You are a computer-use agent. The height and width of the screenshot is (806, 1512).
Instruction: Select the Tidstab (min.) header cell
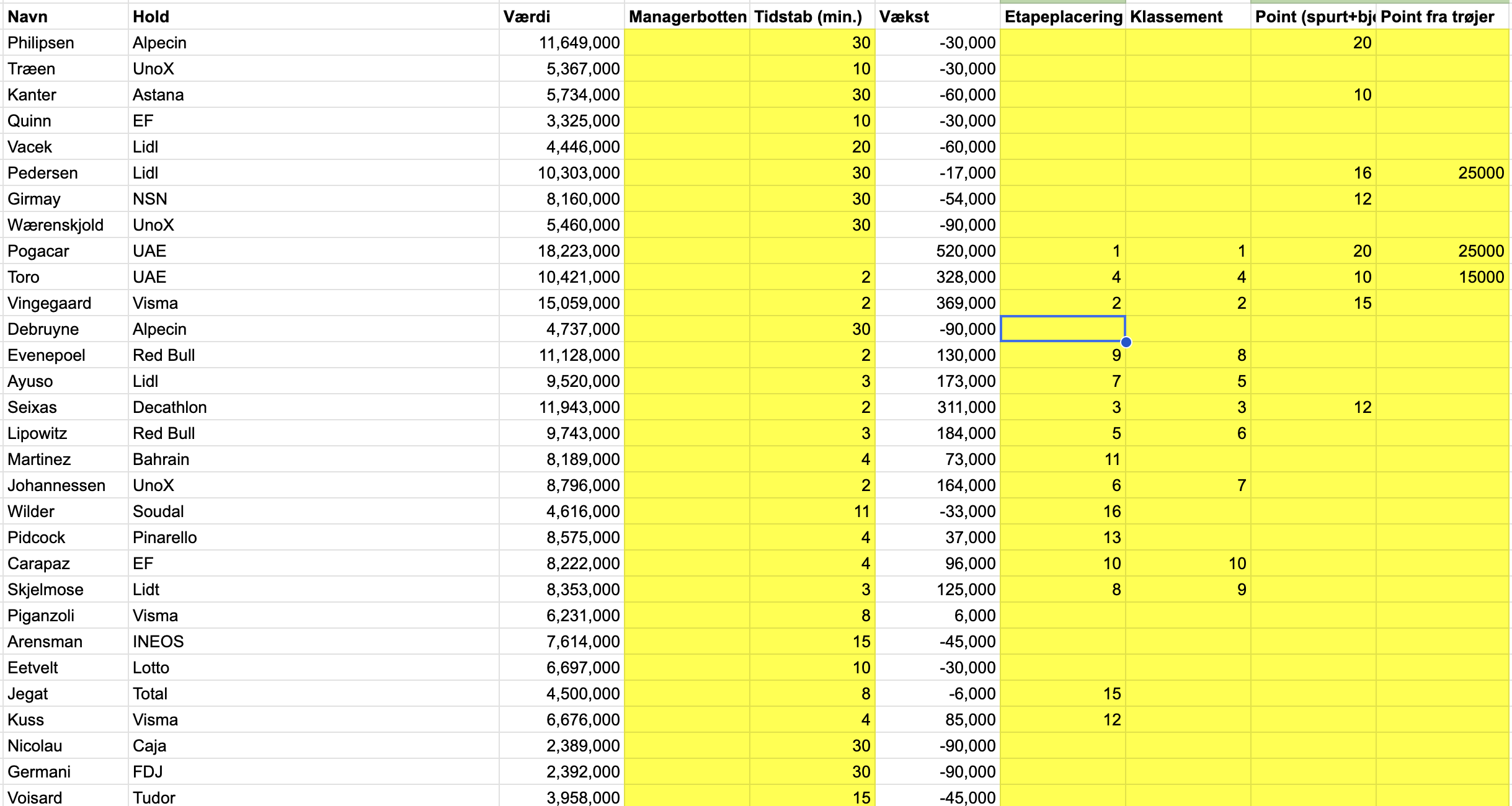(x=812, y=17)
